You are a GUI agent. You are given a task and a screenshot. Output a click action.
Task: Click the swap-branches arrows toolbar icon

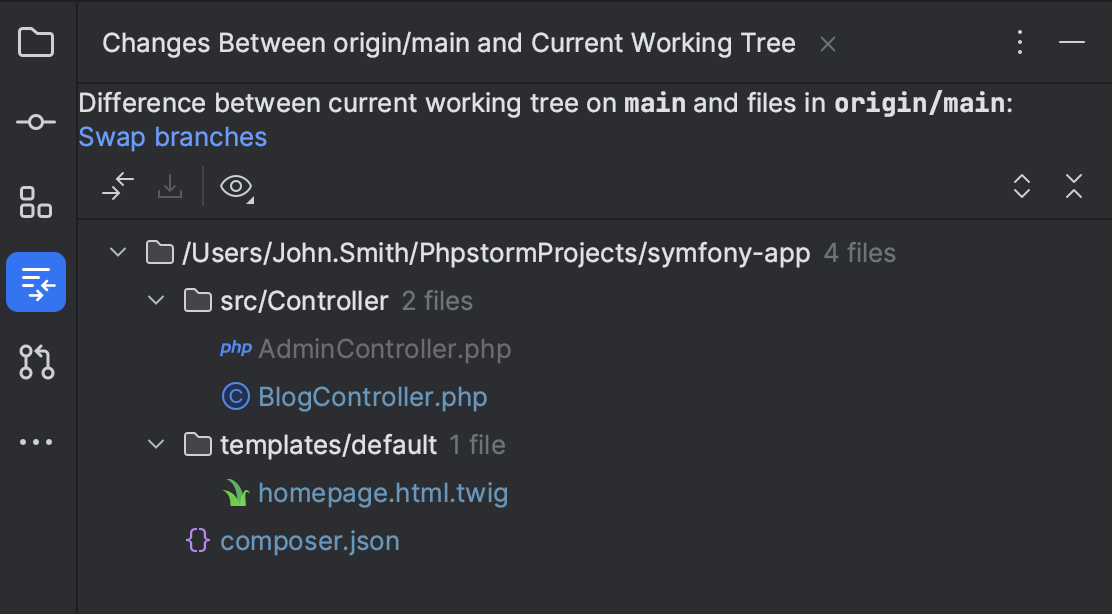[118, 186]
